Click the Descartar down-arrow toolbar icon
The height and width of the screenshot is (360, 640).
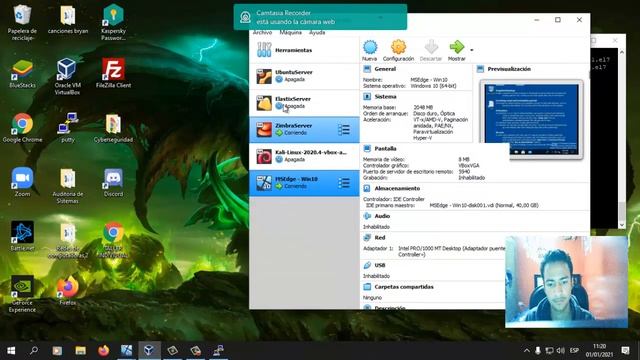pyautogui.click(x=431, y=47)
